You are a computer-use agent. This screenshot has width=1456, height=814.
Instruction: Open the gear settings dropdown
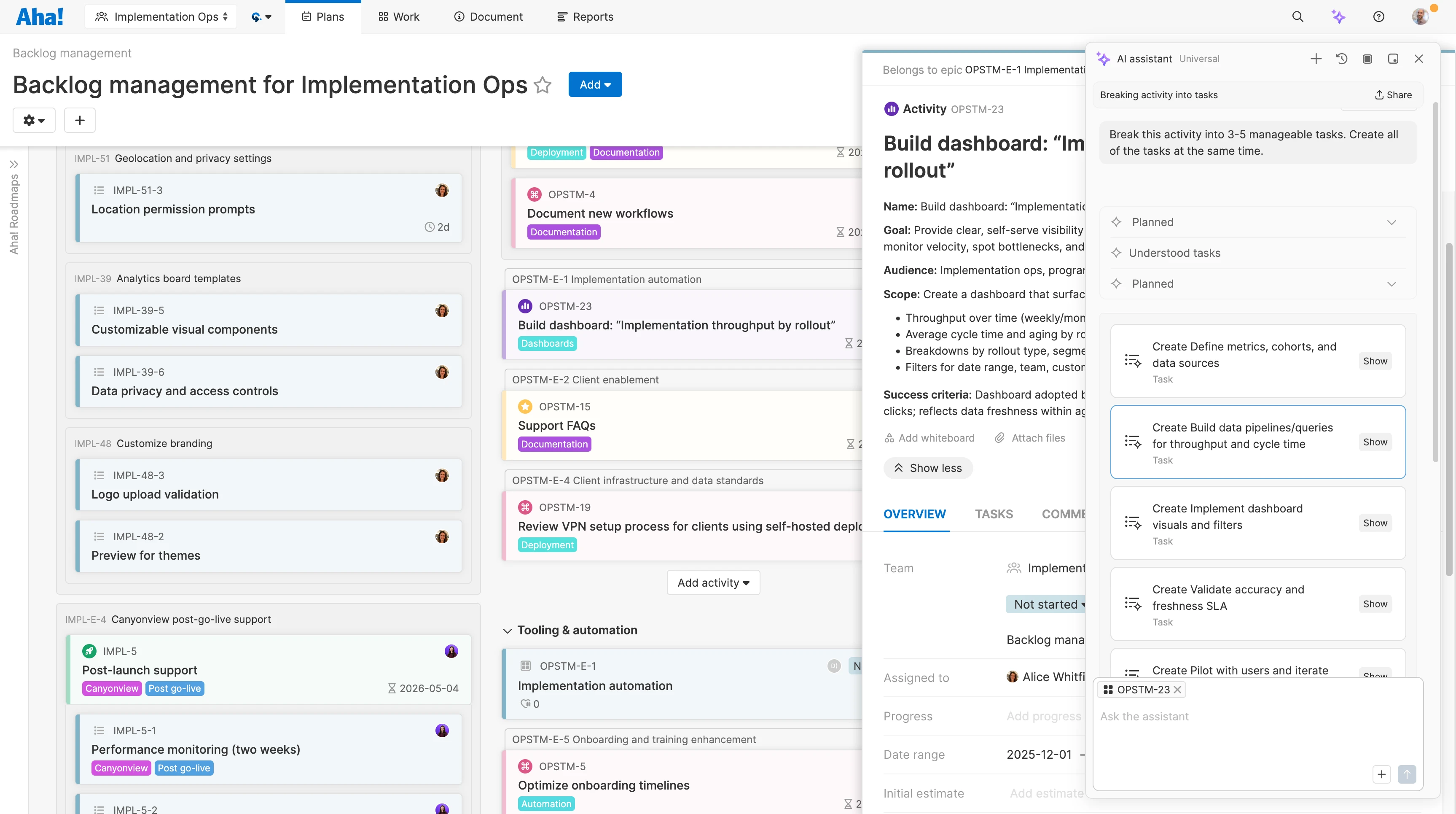(x=34, y=120)
